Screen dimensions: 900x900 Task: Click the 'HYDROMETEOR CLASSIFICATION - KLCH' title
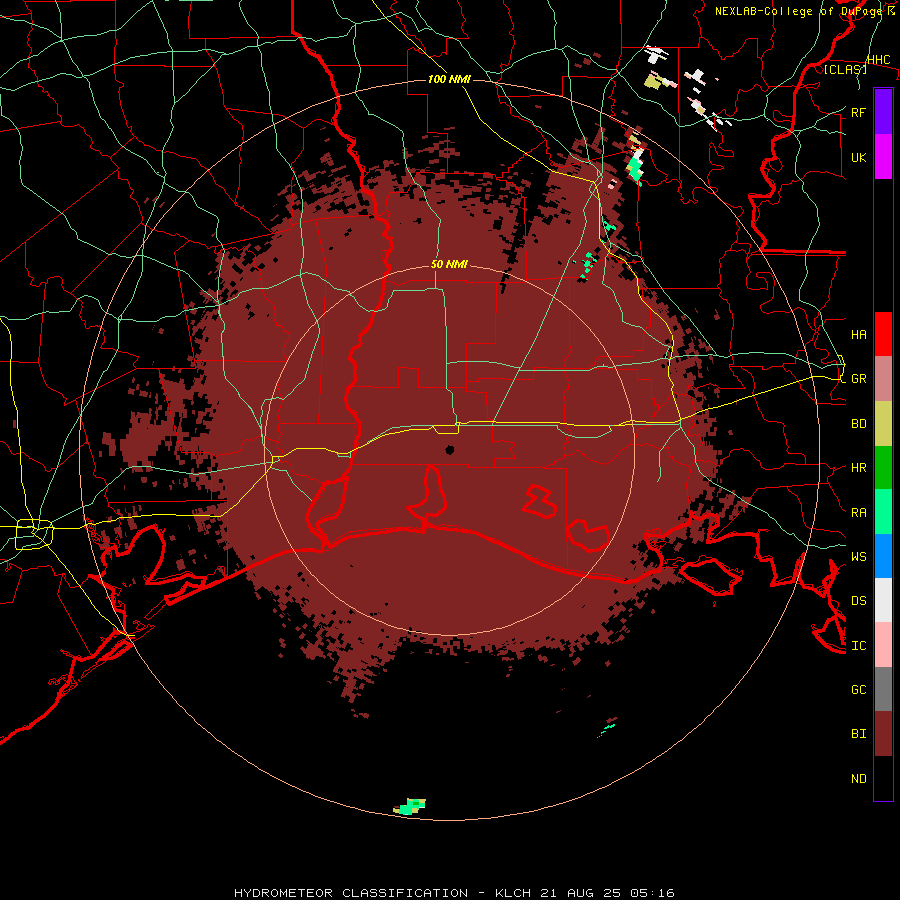tap(385, 893)
